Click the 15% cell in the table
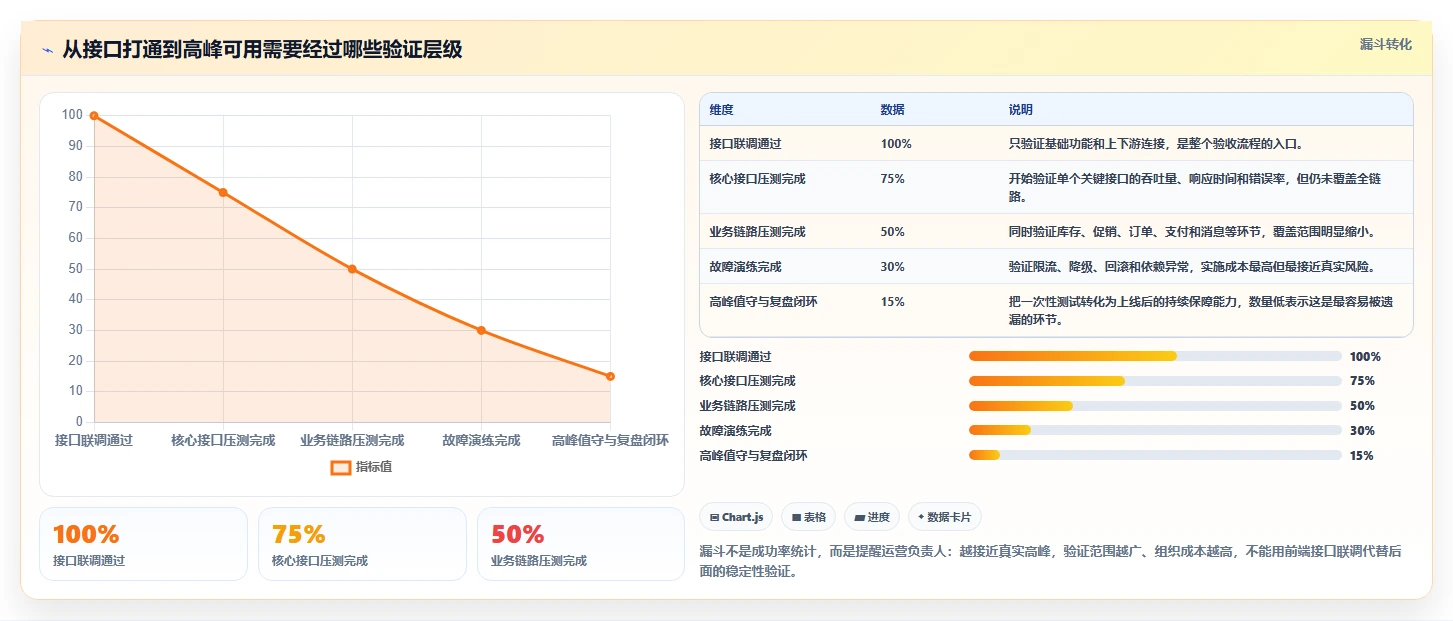Screen dimensions: 1453x621 [892, 302]
